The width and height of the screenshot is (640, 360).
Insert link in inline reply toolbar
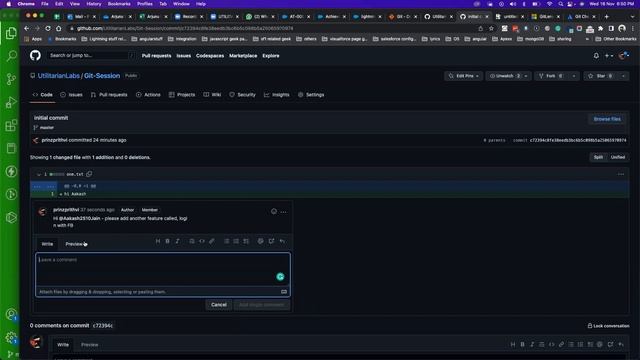(x=211, y=241)
